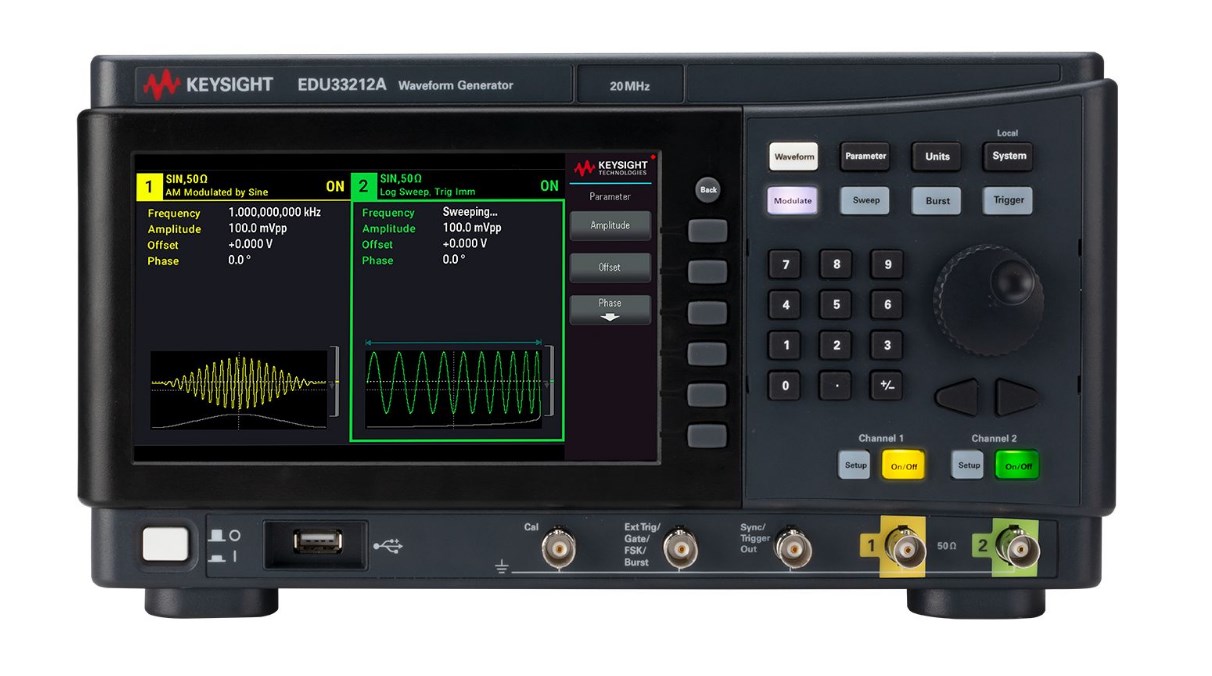Tap numeric keypad key 7
Image resolution: width=1212 pixels, height=676 pixels.
(785, 265)
